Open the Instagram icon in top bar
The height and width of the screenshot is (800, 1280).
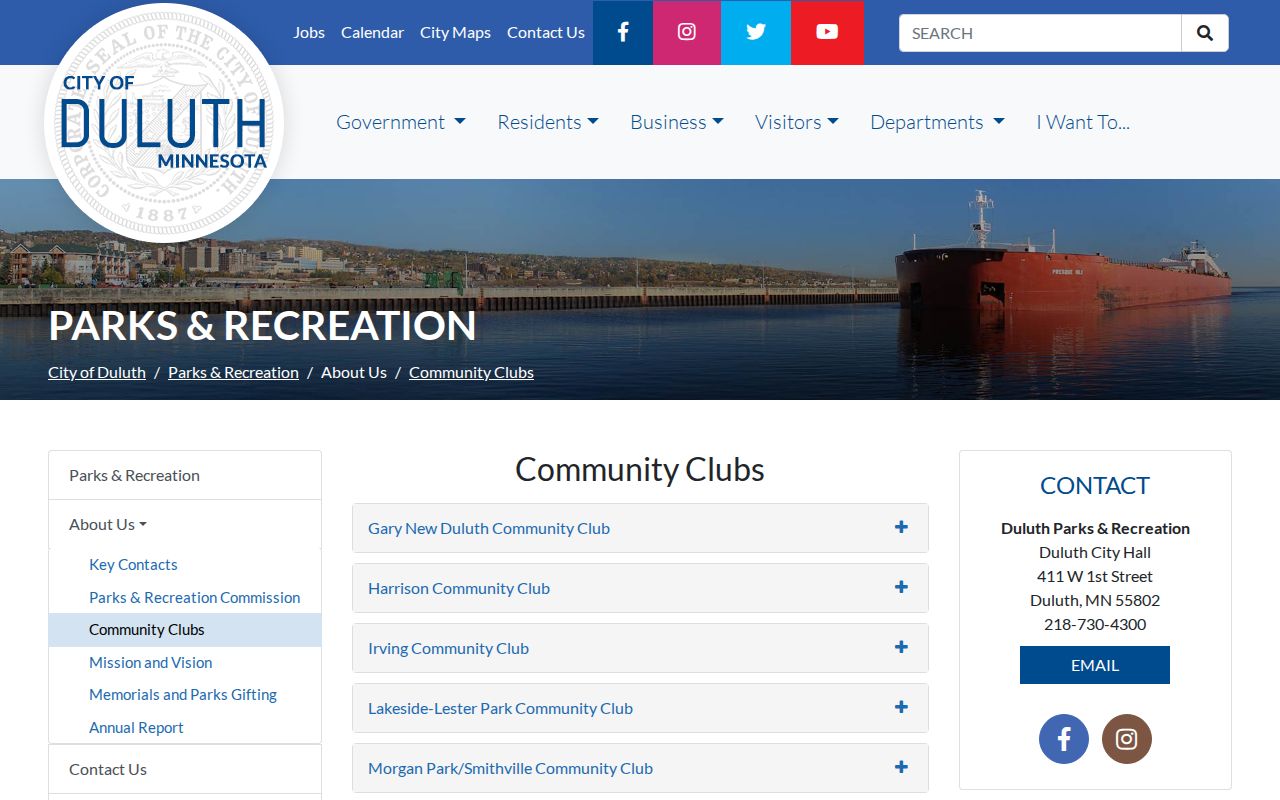pyautogui.click(x=687, y=32)
